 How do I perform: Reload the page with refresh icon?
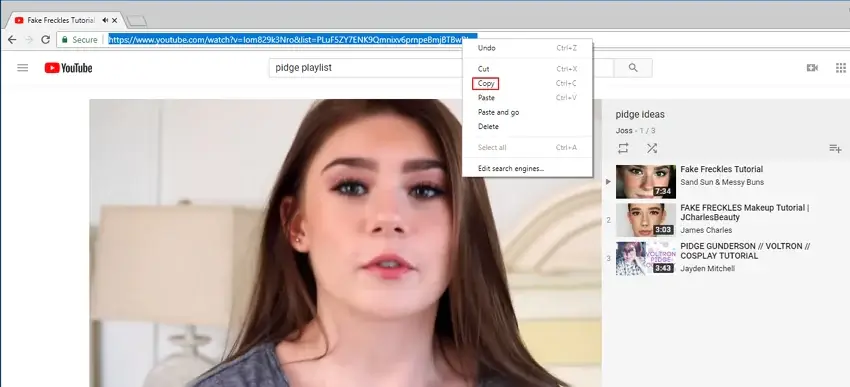click(x=46, y=40)
